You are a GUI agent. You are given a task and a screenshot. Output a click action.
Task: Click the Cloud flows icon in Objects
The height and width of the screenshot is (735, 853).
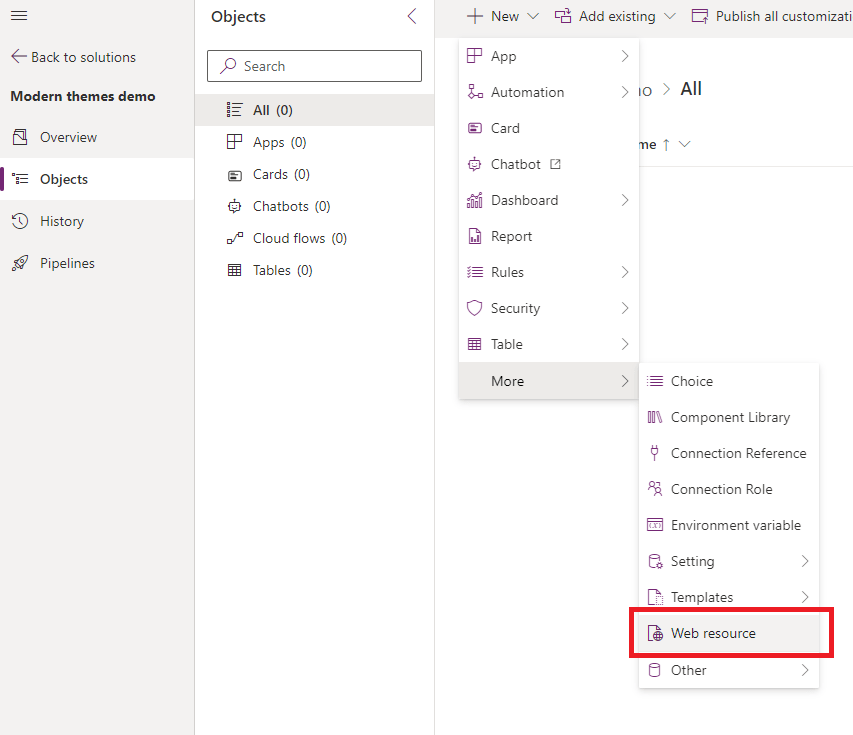235,238
